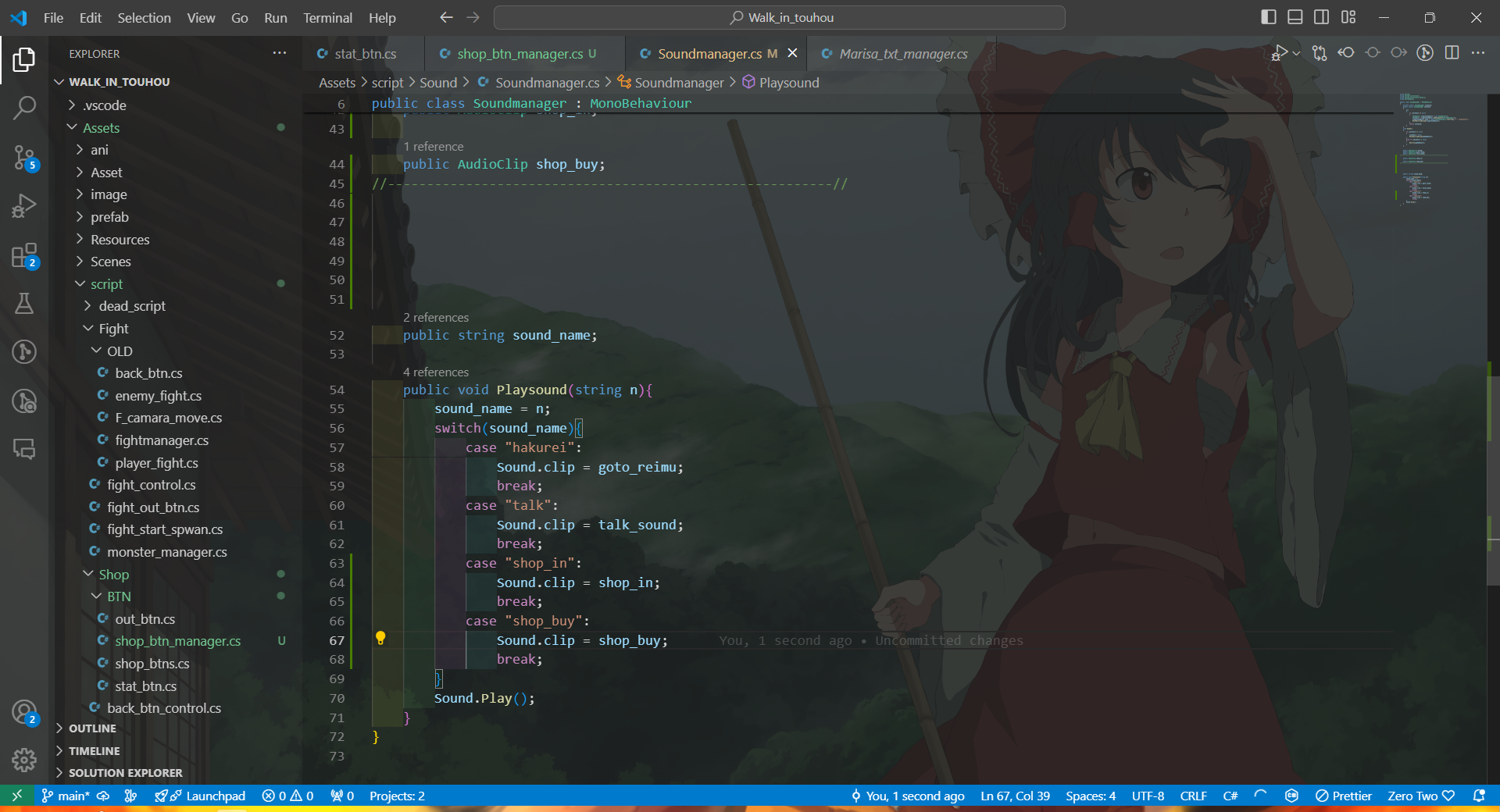Click the Walk_in_touhou command center search
1500x812 pixels.
click(780, 17)
